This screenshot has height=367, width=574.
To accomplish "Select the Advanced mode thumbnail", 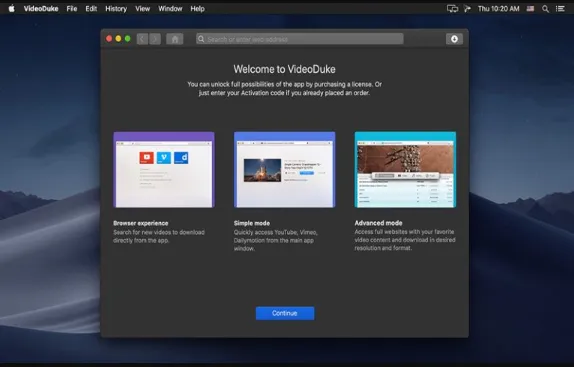I will [405, 170].
